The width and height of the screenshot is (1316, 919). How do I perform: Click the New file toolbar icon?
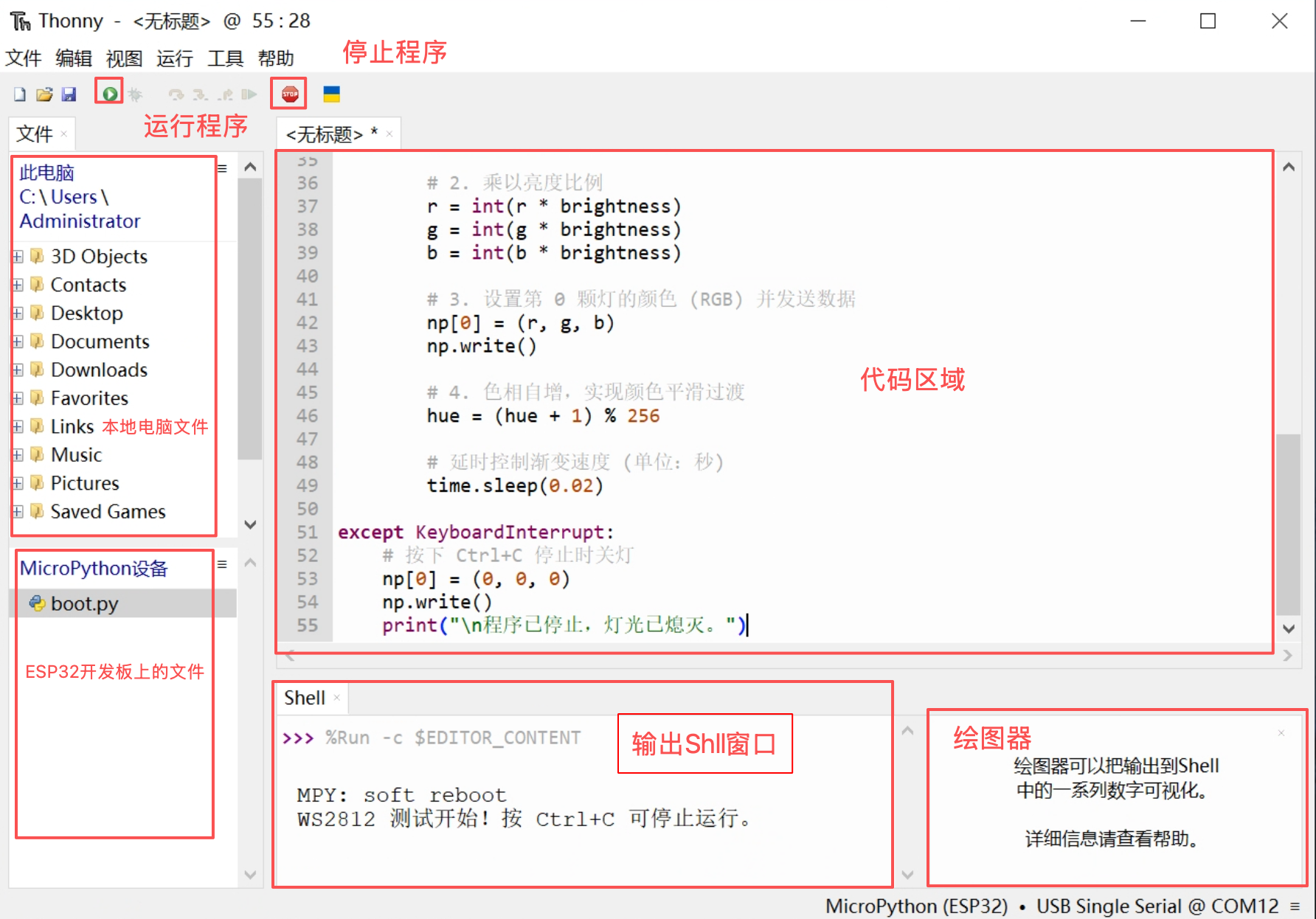pyautogui.click(x=20, y=94)
